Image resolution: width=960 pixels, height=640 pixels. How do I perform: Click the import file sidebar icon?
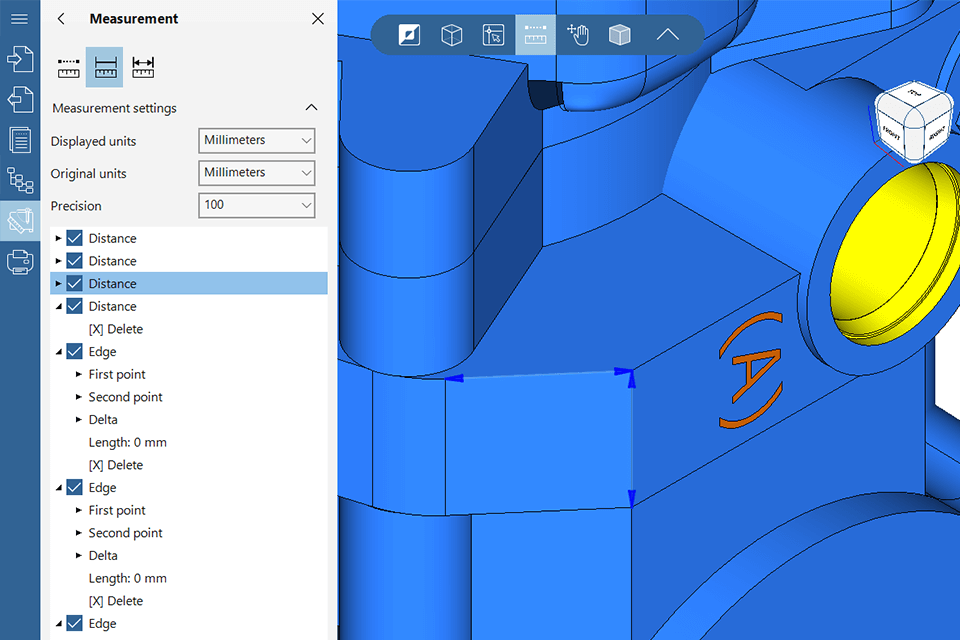[x=19, y=59]
